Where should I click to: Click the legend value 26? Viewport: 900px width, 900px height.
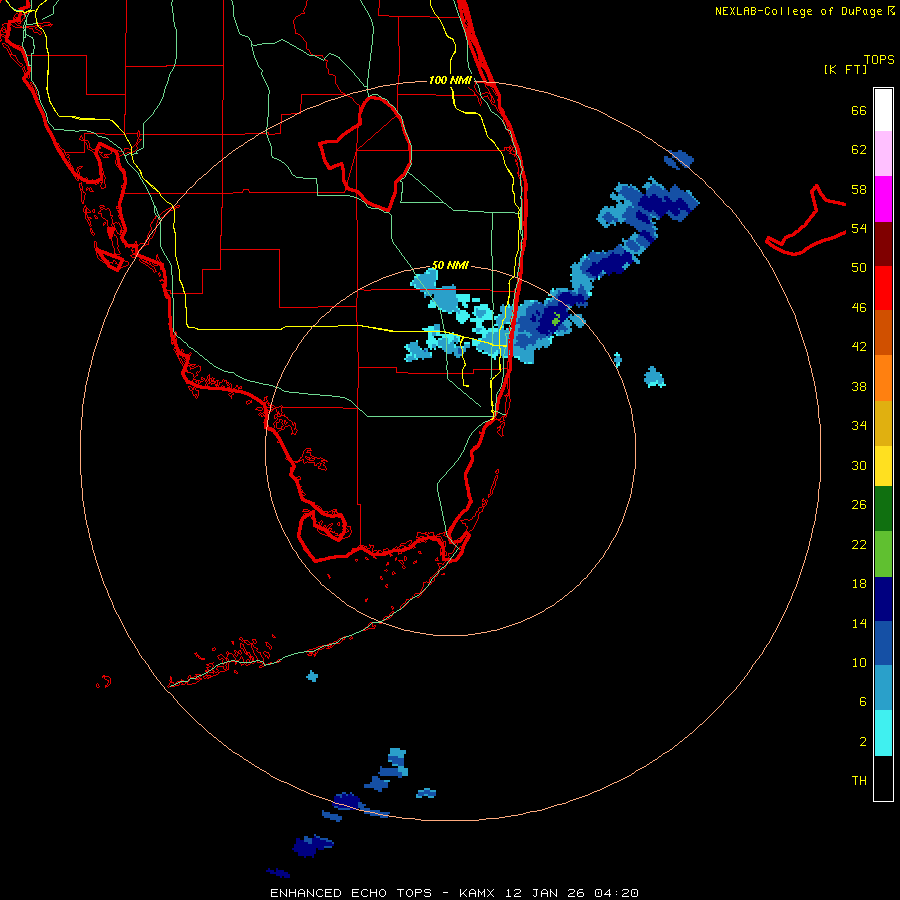[x=859, y=505]
